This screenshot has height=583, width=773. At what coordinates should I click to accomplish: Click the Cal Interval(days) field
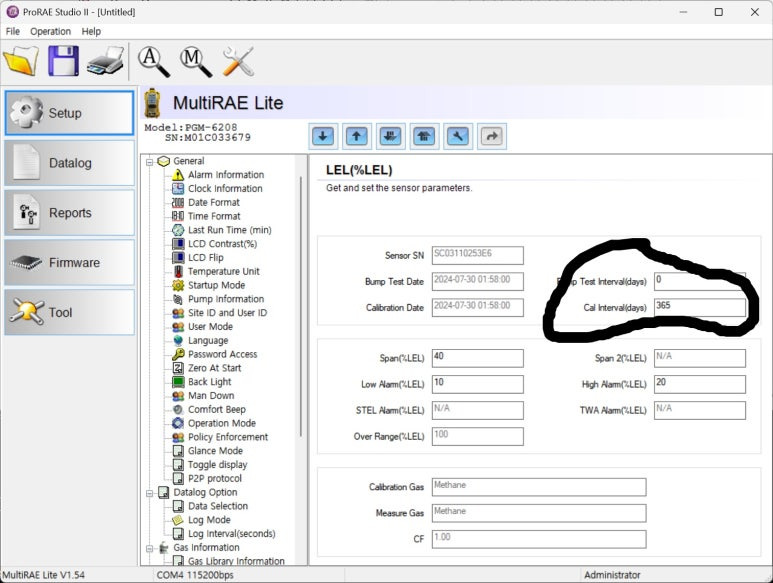[700, 307]
